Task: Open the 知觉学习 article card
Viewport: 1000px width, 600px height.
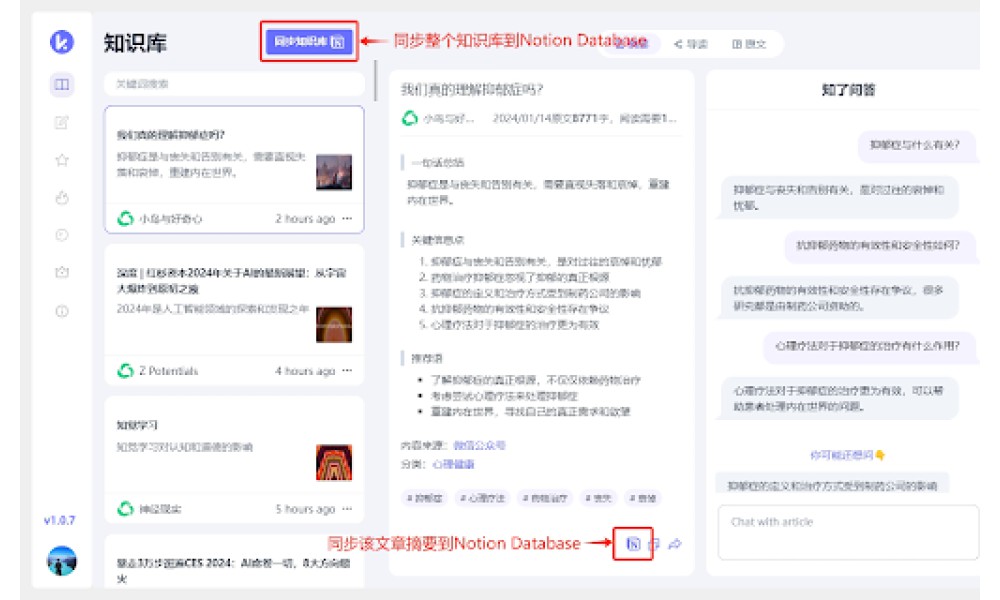Action: pyautogui.click(x=234, y=459)
